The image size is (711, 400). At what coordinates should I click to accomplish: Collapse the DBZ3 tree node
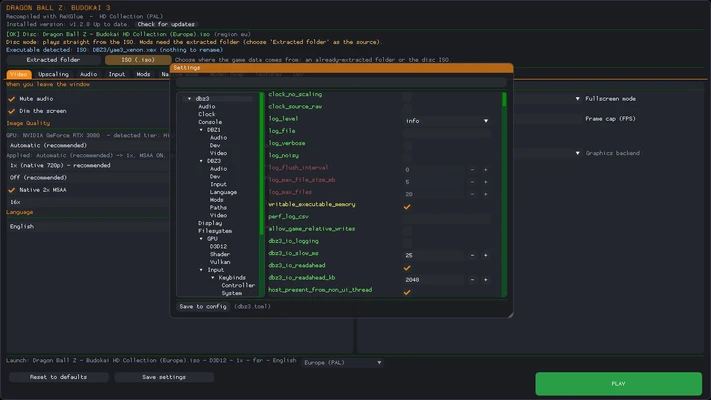click(201, 161)
